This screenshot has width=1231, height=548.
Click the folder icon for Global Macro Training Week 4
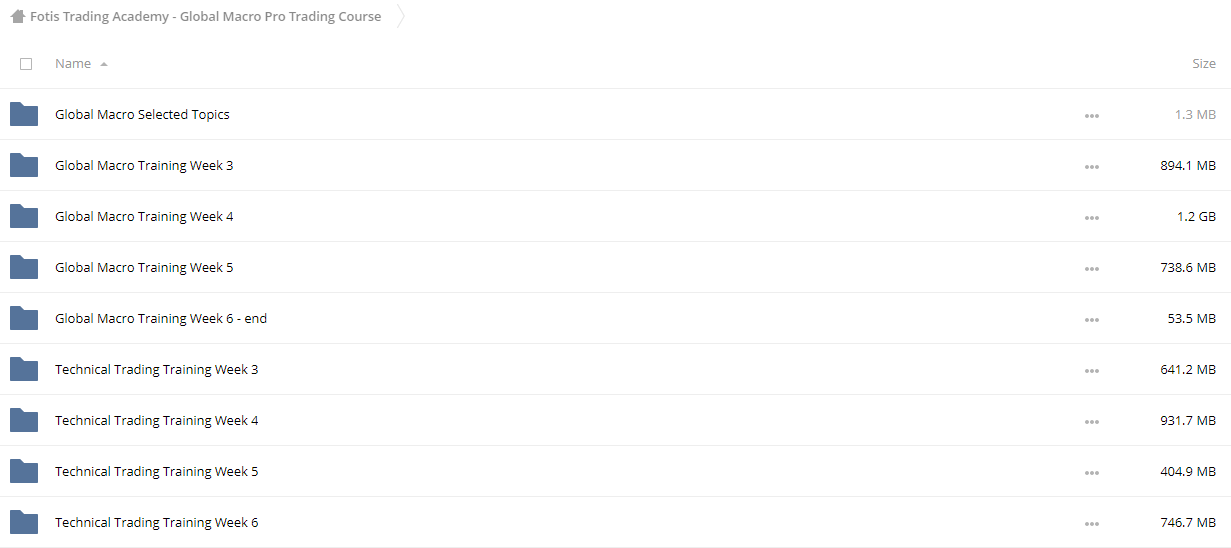pos(24,216)
